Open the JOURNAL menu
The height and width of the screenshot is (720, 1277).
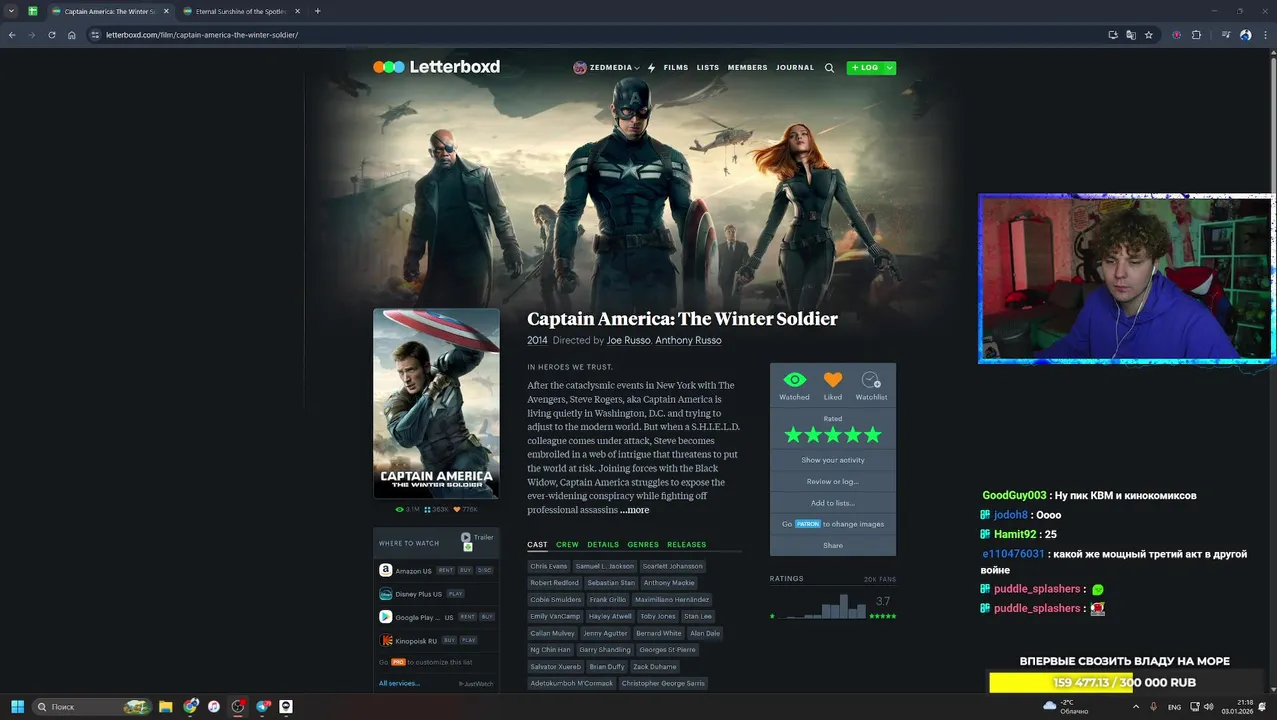795,68
